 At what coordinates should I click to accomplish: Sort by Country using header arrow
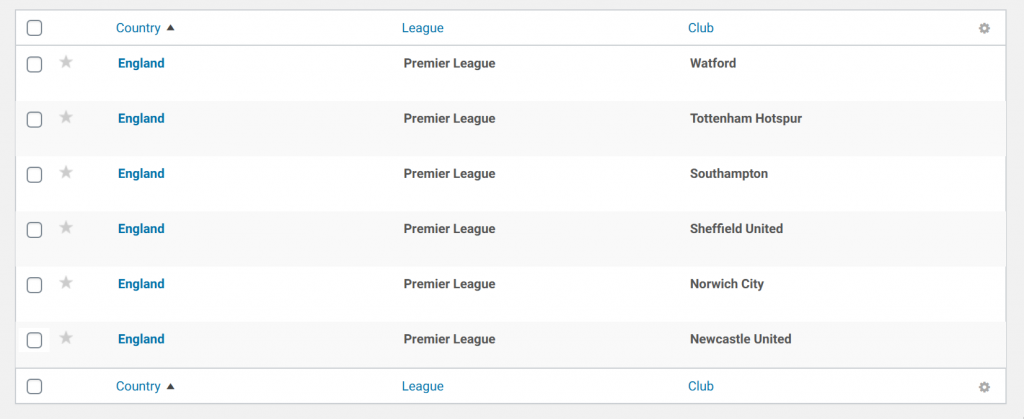tap(170, 28)
